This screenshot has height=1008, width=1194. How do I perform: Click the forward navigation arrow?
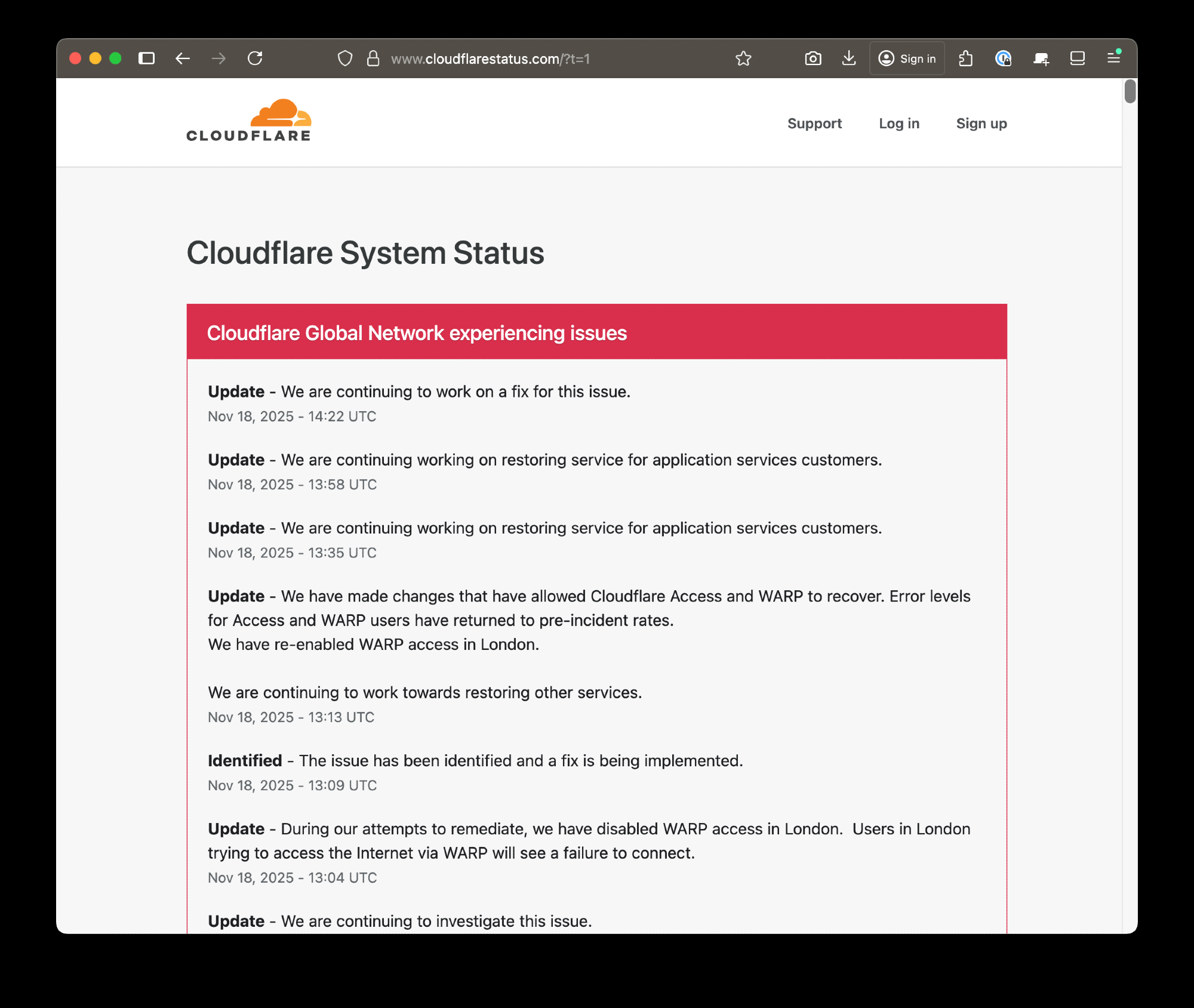[x=219, y=58]
